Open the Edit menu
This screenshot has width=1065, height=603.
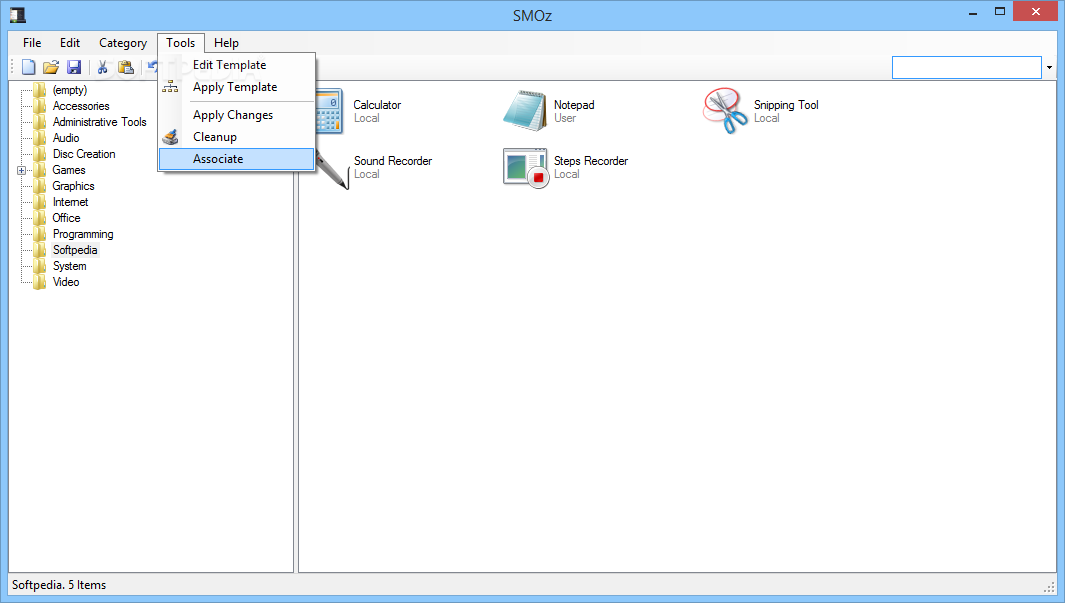70,43
